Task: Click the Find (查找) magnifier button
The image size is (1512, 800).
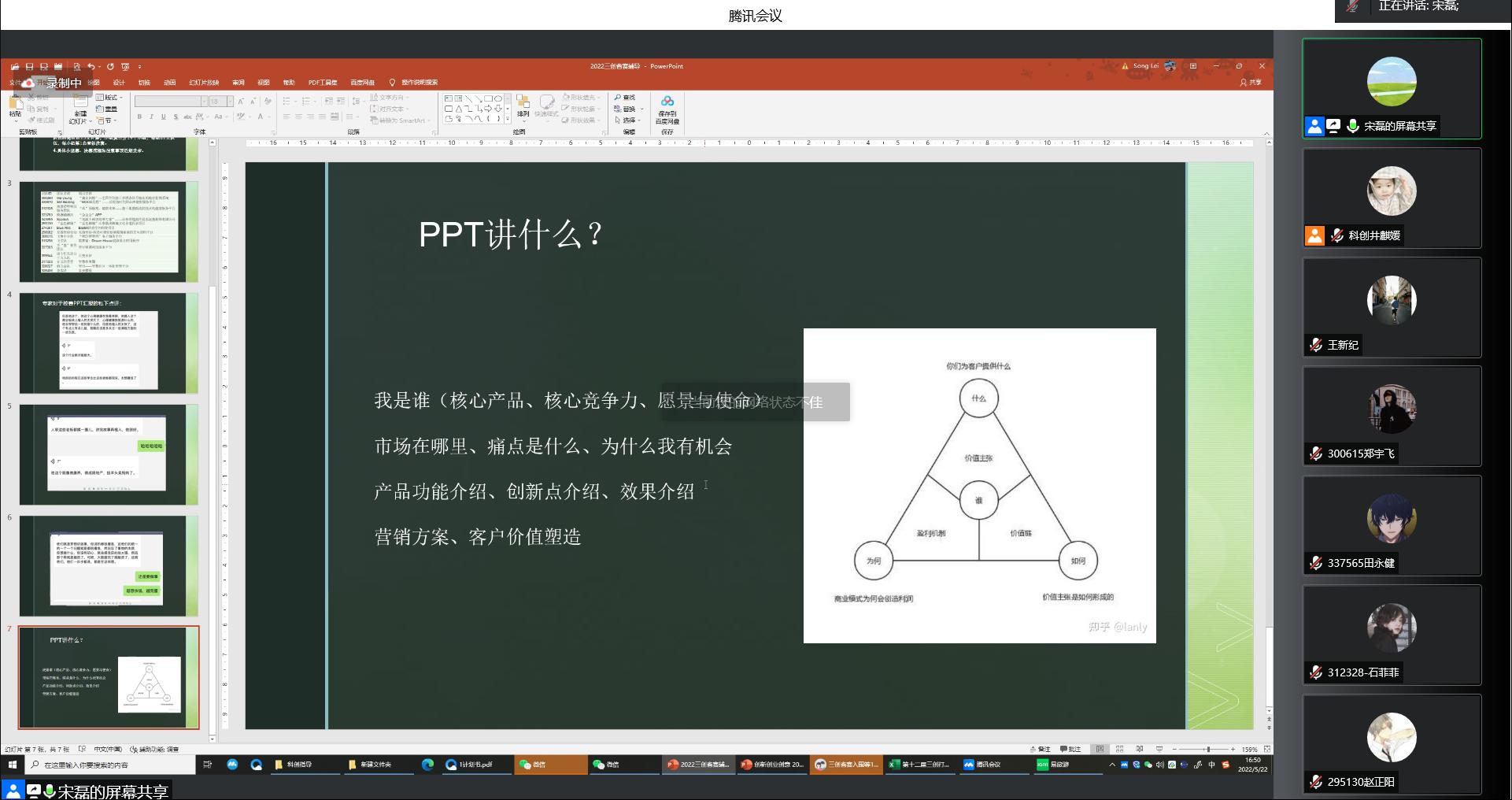Action: pos(625,98)
